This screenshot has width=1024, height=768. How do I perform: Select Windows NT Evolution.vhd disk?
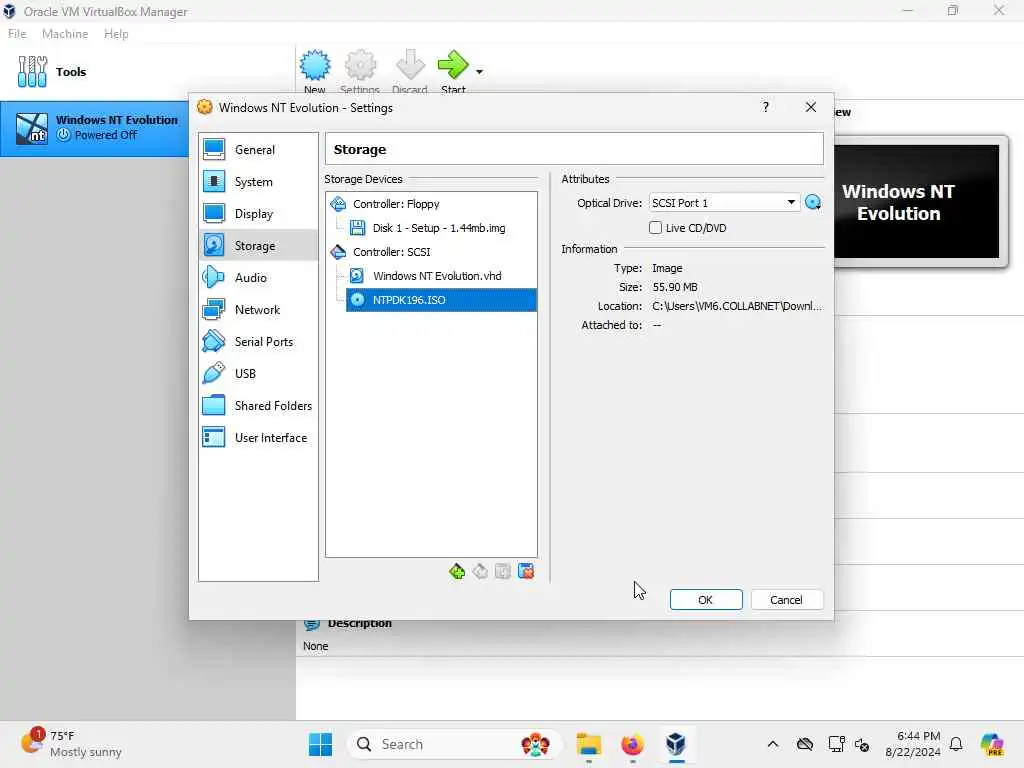(437, 276)
